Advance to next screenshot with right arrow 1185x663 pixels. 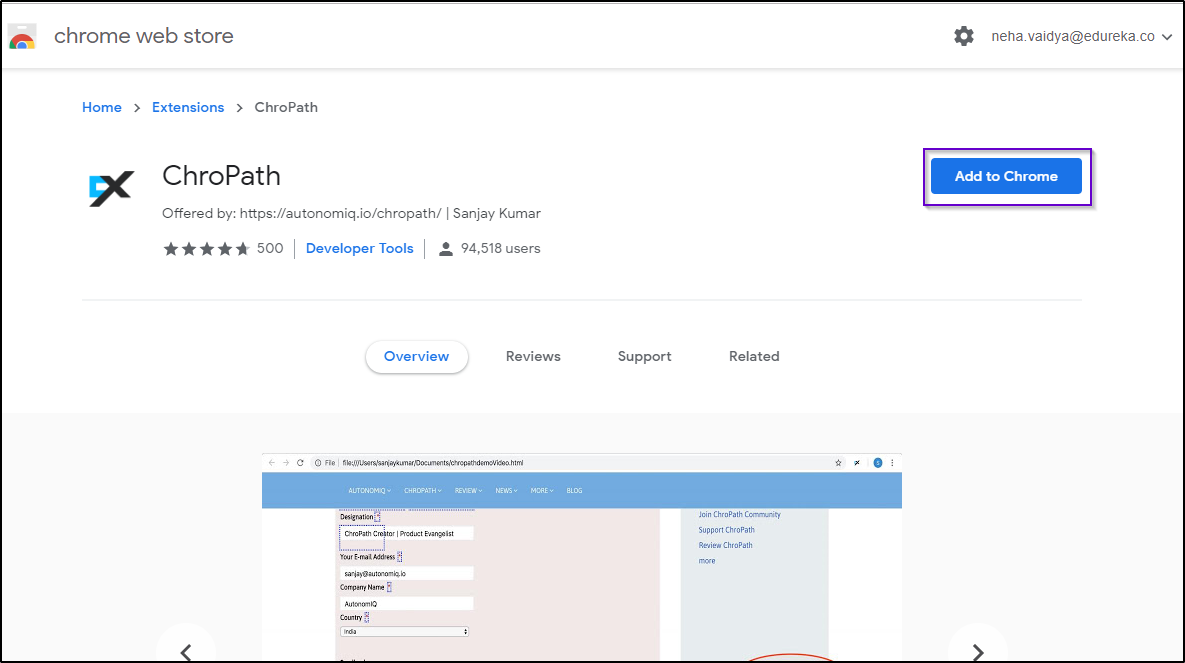[977, 650]
